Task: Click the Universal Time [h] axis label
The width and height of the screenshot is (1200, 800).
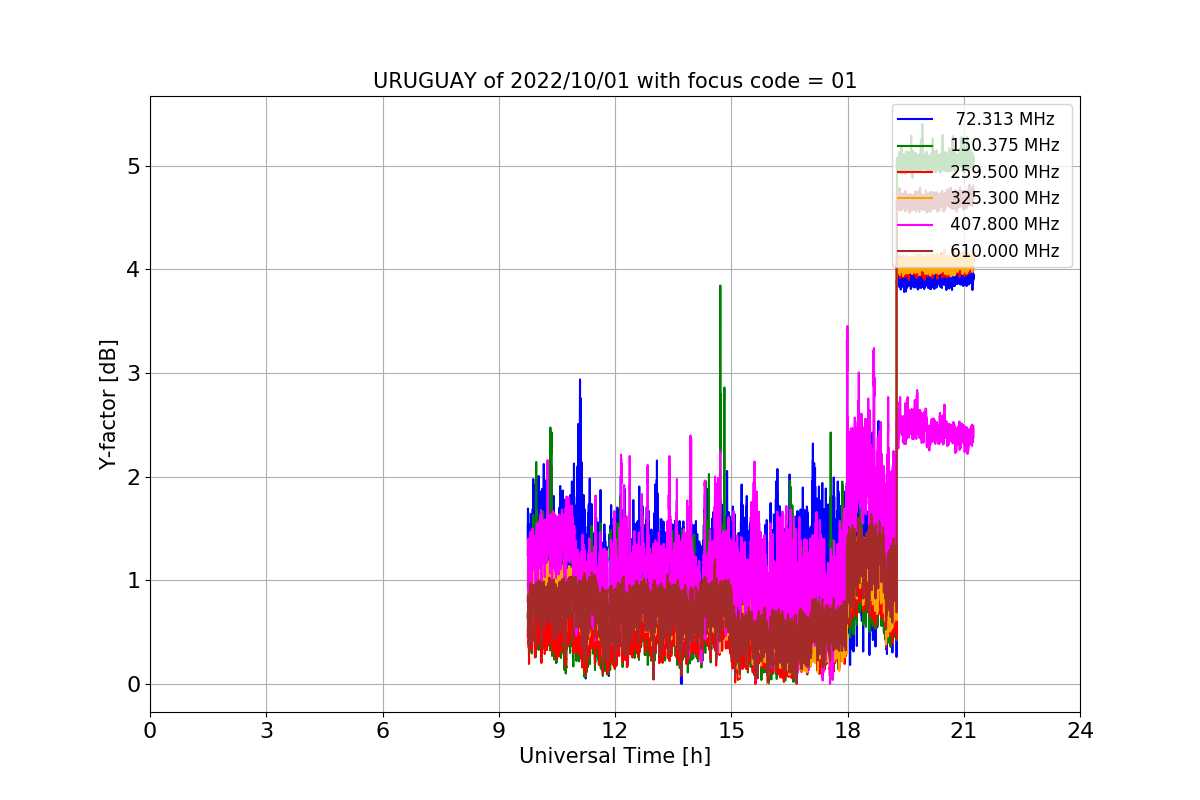Action: 615,757
